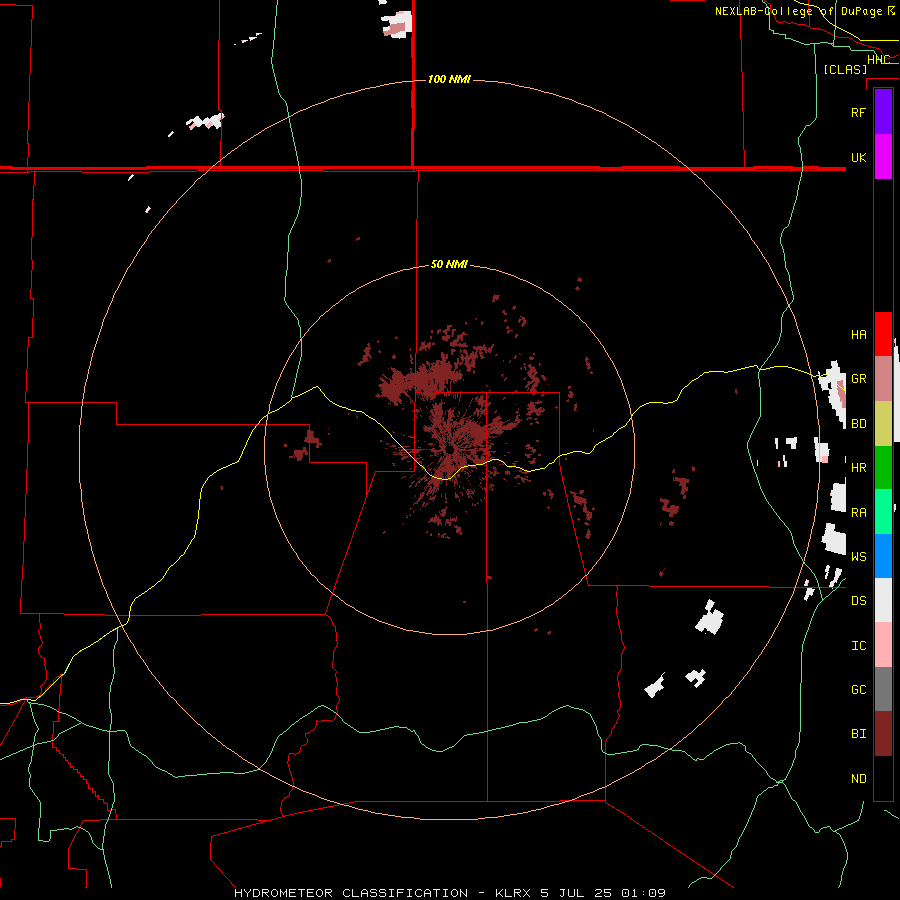Click the yellow BD legend color block

pyautogui.click(x=883, y=423)
